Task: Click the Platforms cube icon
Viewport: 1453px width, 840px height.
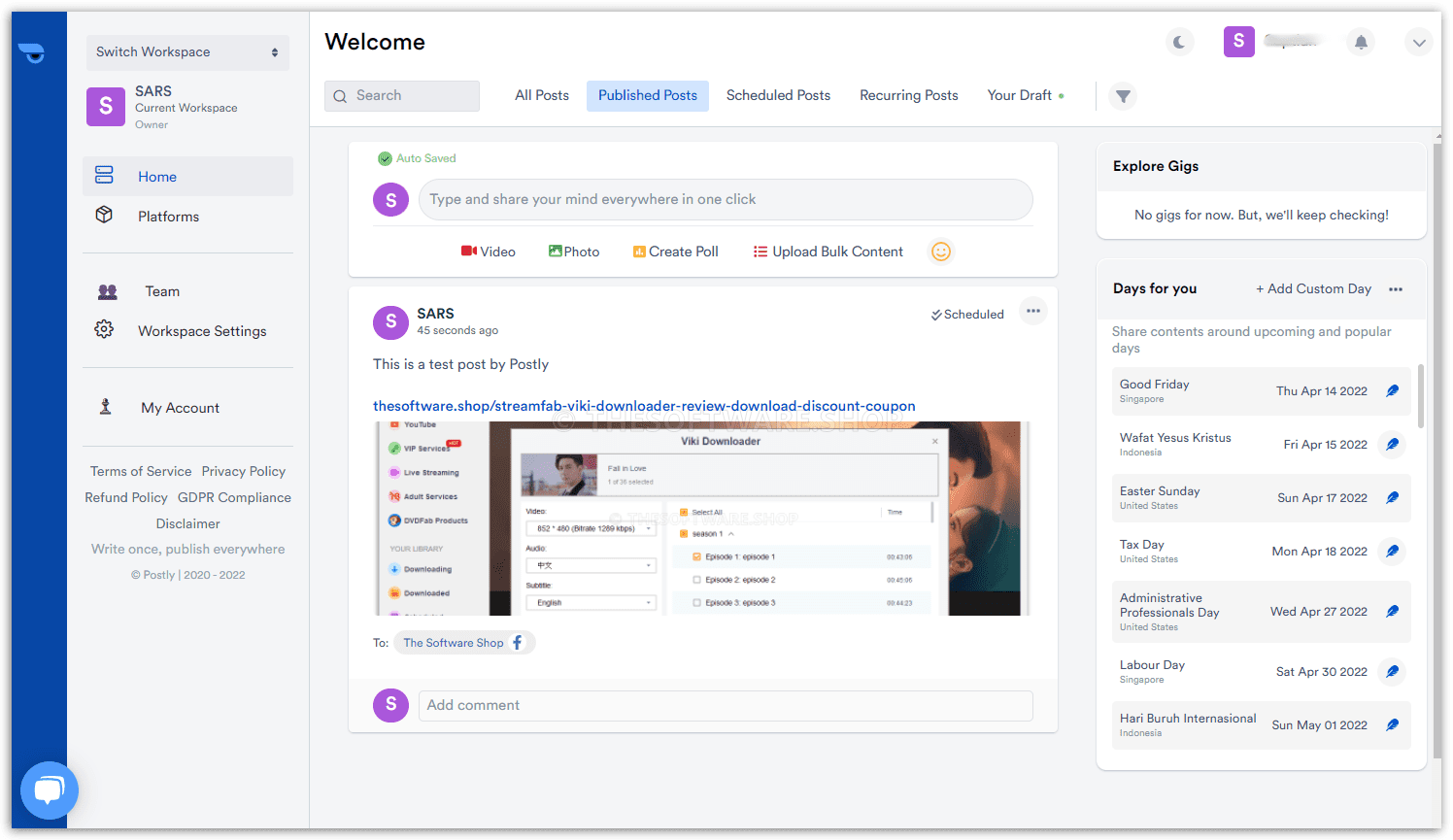Action: [104, 215]
